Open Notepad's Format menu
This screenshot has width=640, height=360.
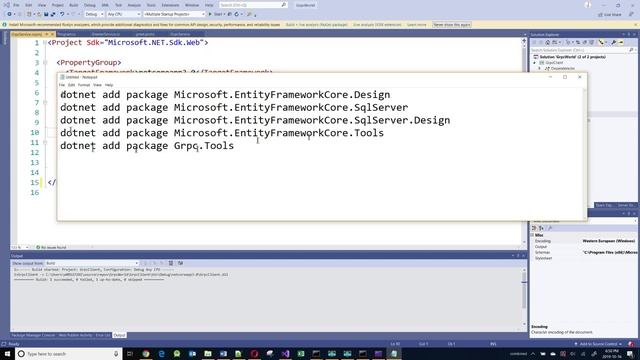click(x=84, y=85)
